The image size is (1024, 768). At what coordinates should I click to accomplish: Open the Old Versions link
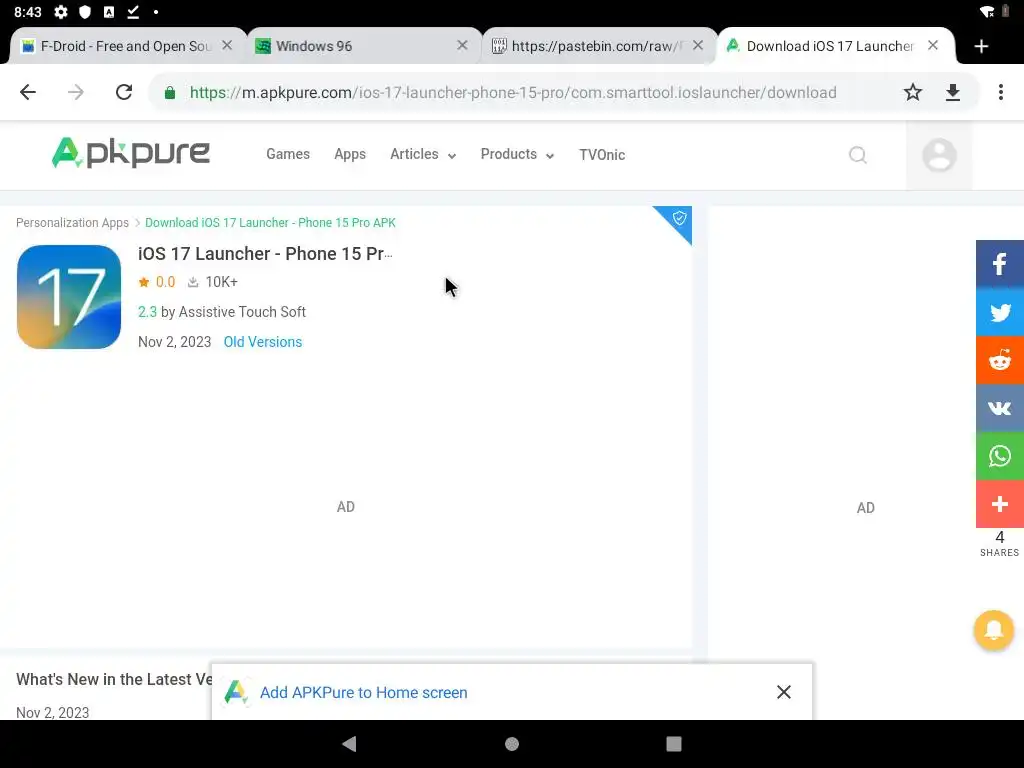[263, 342]
